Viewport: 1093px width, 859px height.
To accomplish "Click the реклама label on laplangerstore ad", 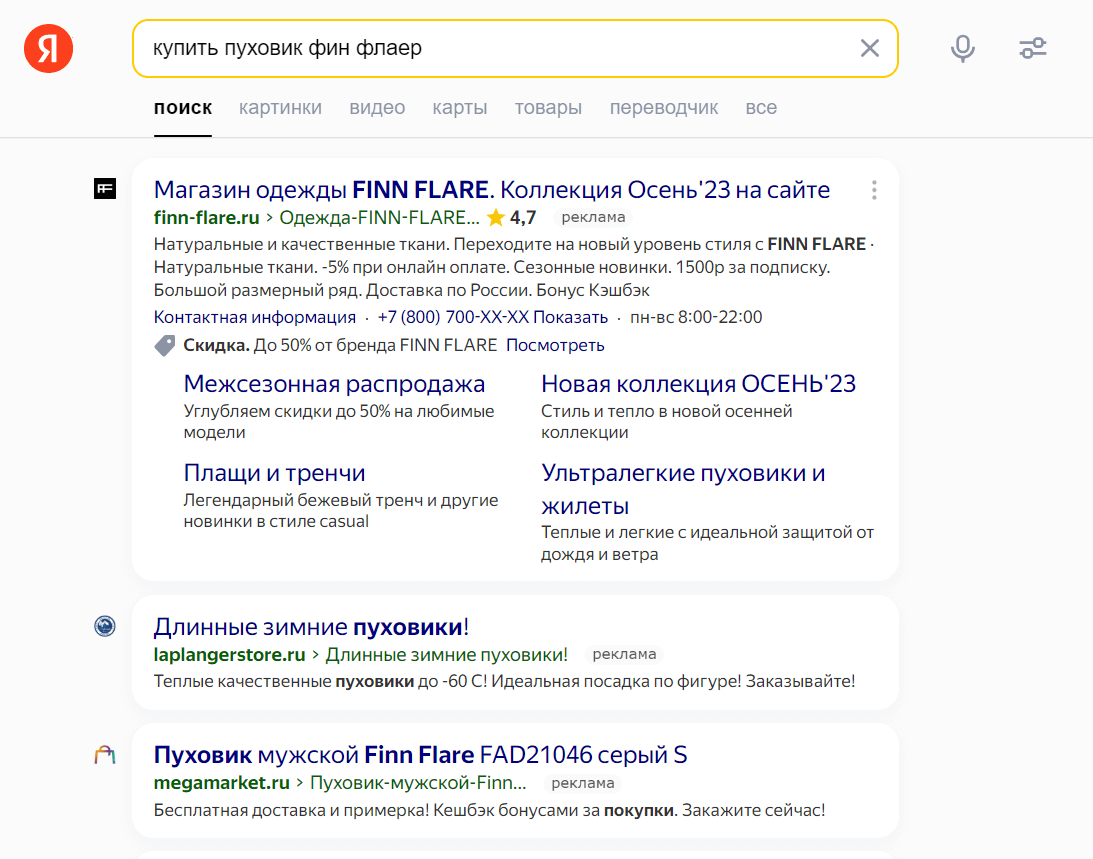I will coord(624,655).
